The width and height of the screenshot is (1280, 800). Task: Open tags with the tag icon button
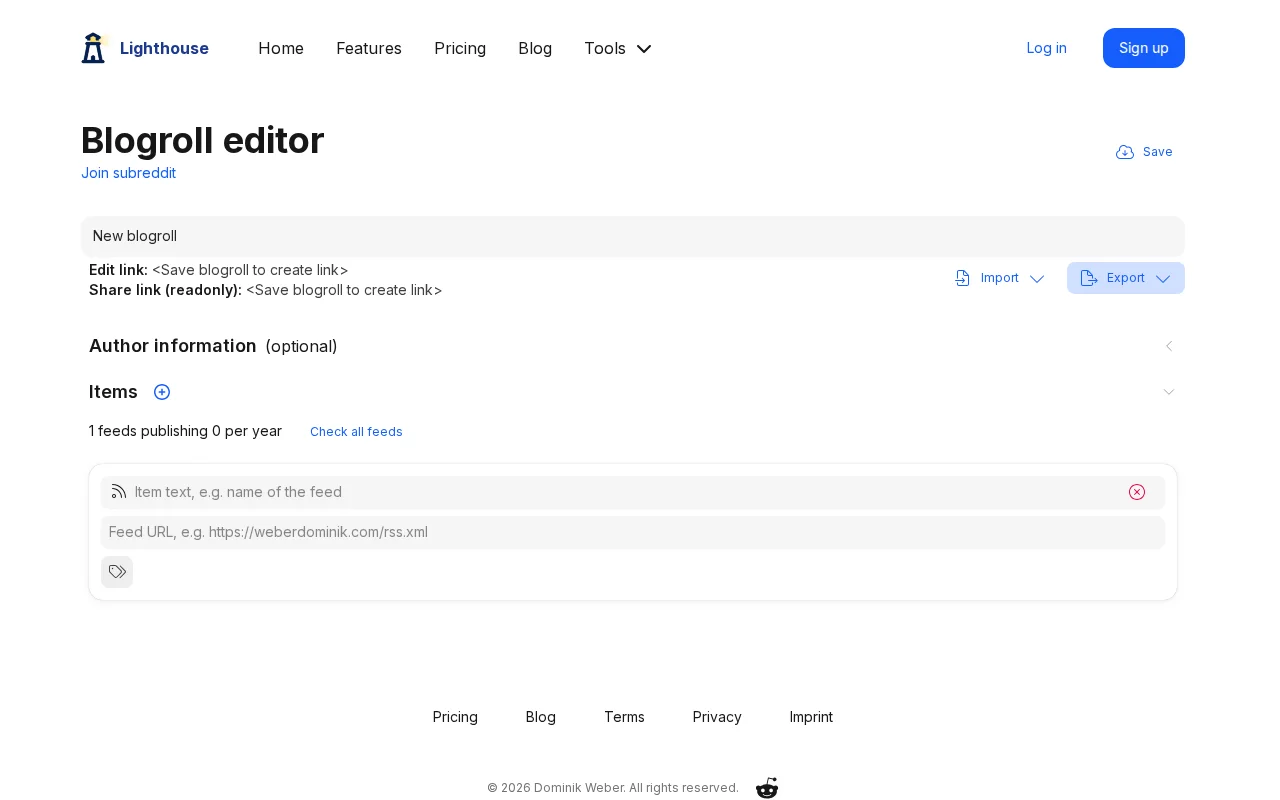(x=117, y=572)
